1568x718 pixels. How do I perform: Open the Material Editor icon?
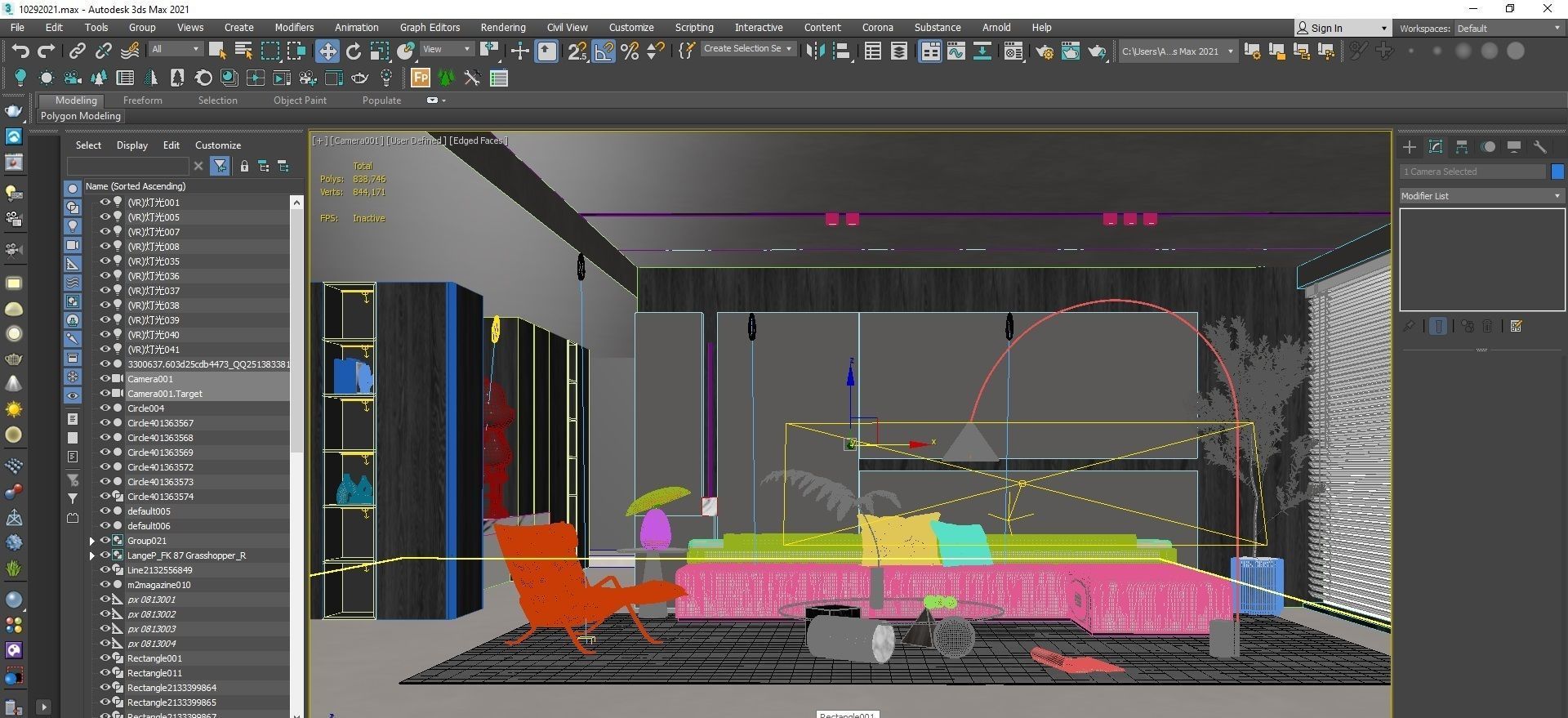(1013, 51)
